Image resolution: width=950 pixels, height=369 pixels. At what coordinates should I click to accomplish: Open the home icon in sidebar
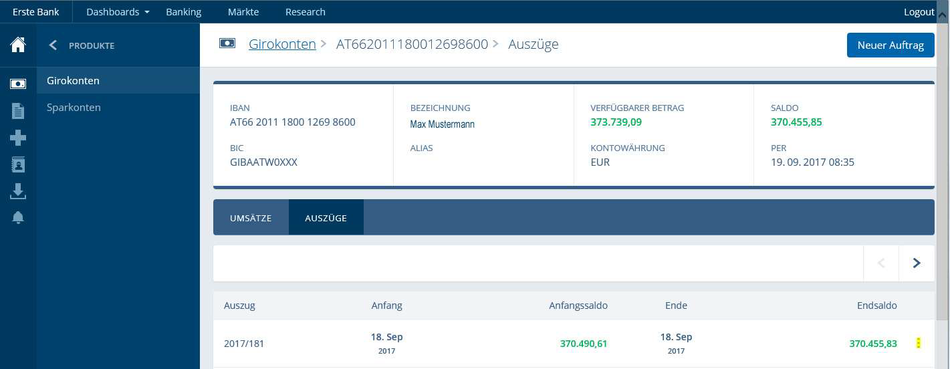(18, 45)
